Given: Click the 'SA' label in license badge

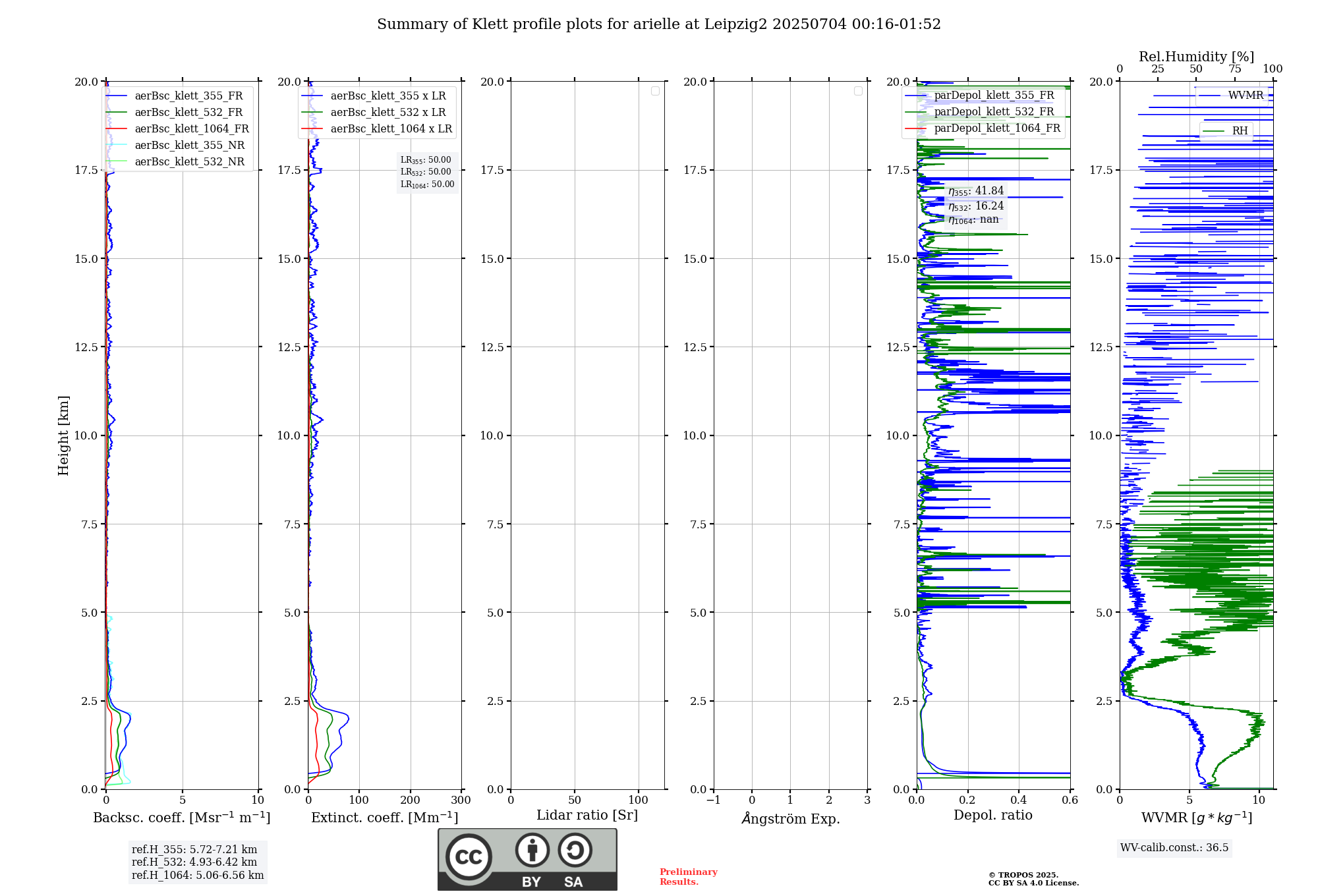Looking at the screenshot, I should (573, 882).
